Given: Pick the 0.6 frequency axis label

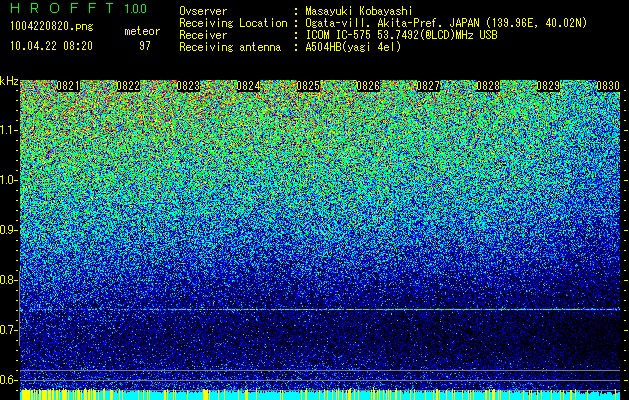Looking at the screenshot, I should pos(8,380).
